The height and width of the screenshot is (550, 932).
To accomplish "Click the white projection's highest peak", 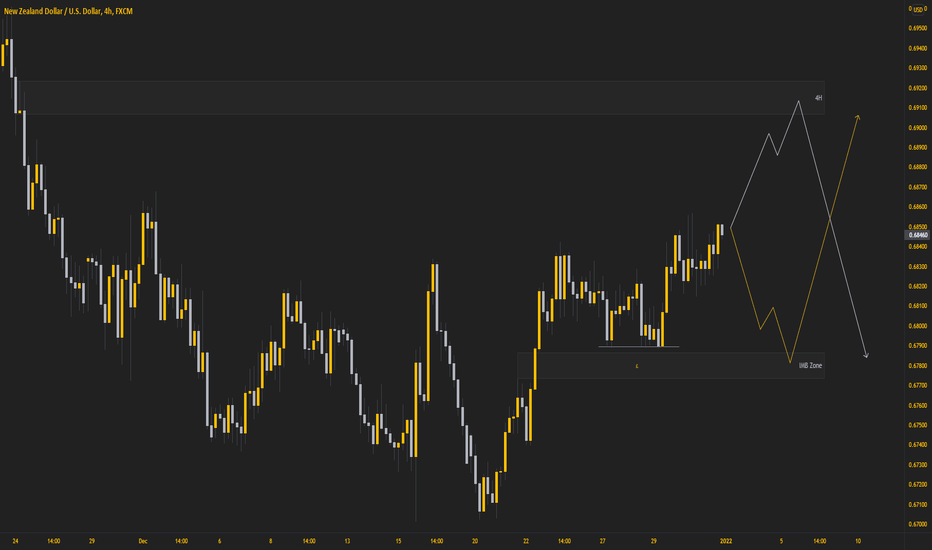I will pyautogui.click(x=798, y=102).
